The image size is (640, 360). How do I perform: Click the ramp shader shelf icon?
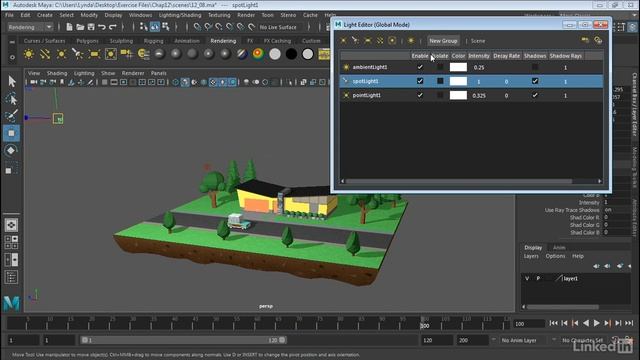258,54
